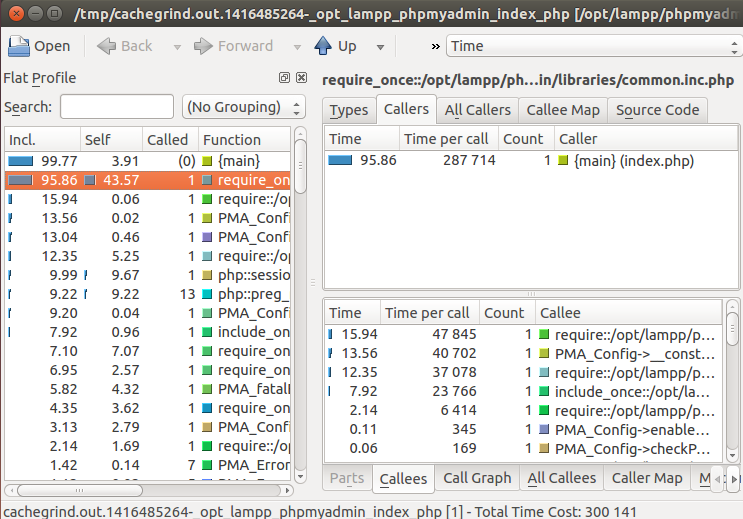Open the Callee Map tab
Viewport: 743px width, 519px height.
pyautogui.click(x=562, y=110)
